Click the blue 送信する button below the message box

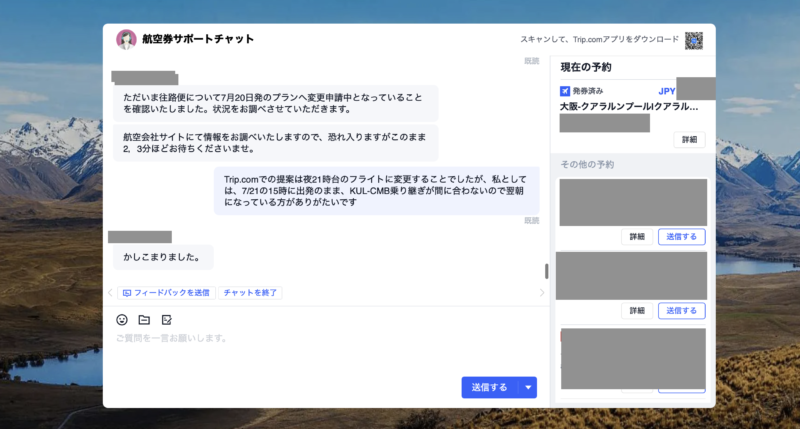click(x=489, y=388)
